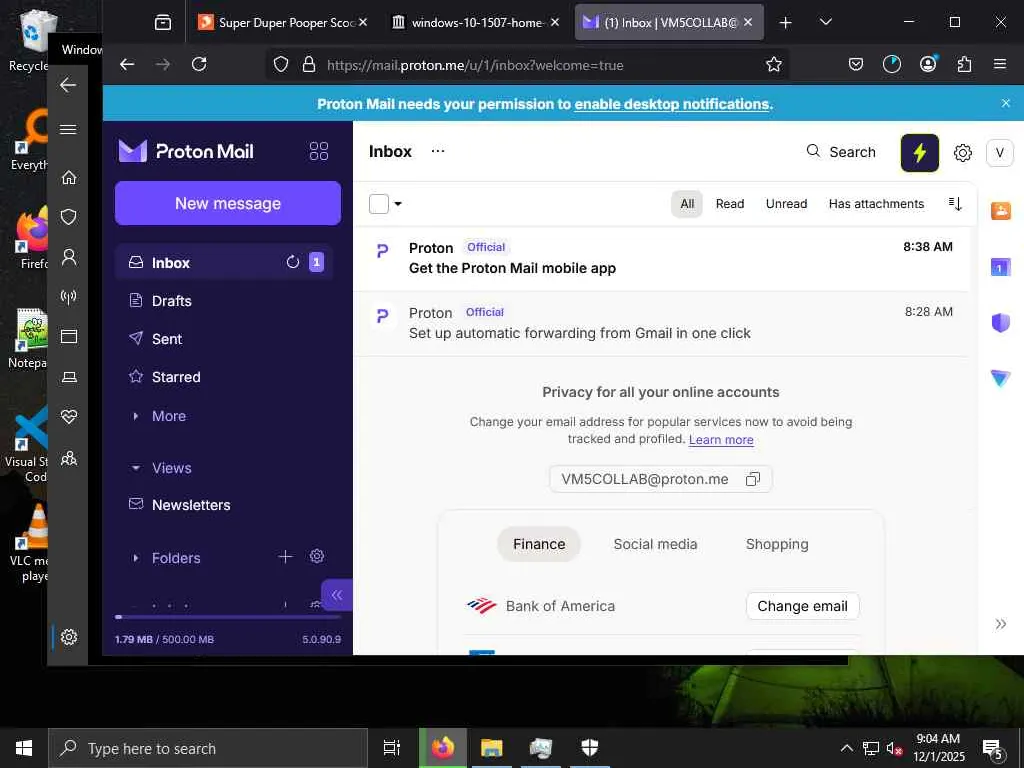Select the All filter
This screenshot has width=1024, height=768.
pos(687,204)
